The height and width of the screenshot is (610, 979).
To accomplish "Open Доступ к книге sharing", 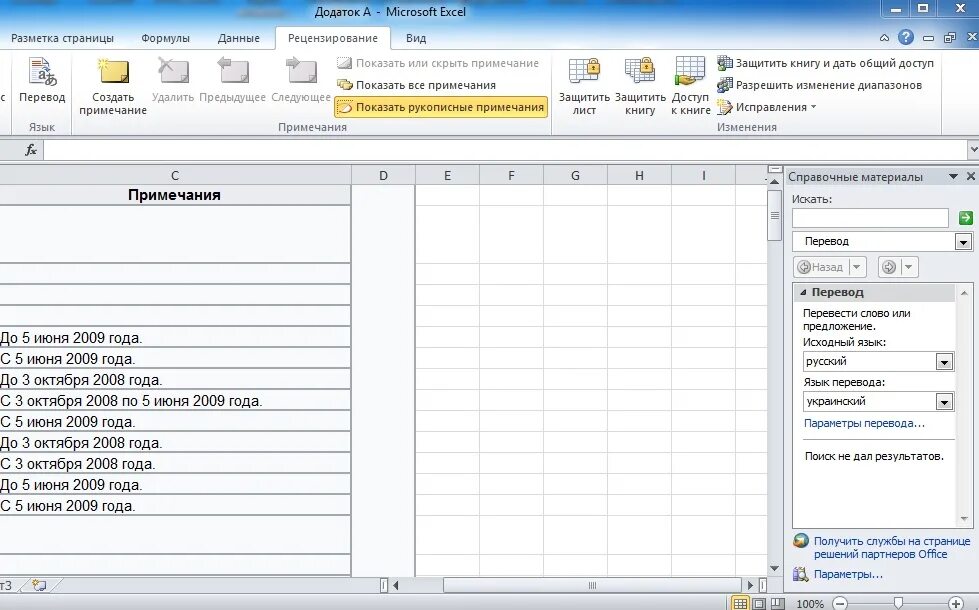I will [691, 86].
